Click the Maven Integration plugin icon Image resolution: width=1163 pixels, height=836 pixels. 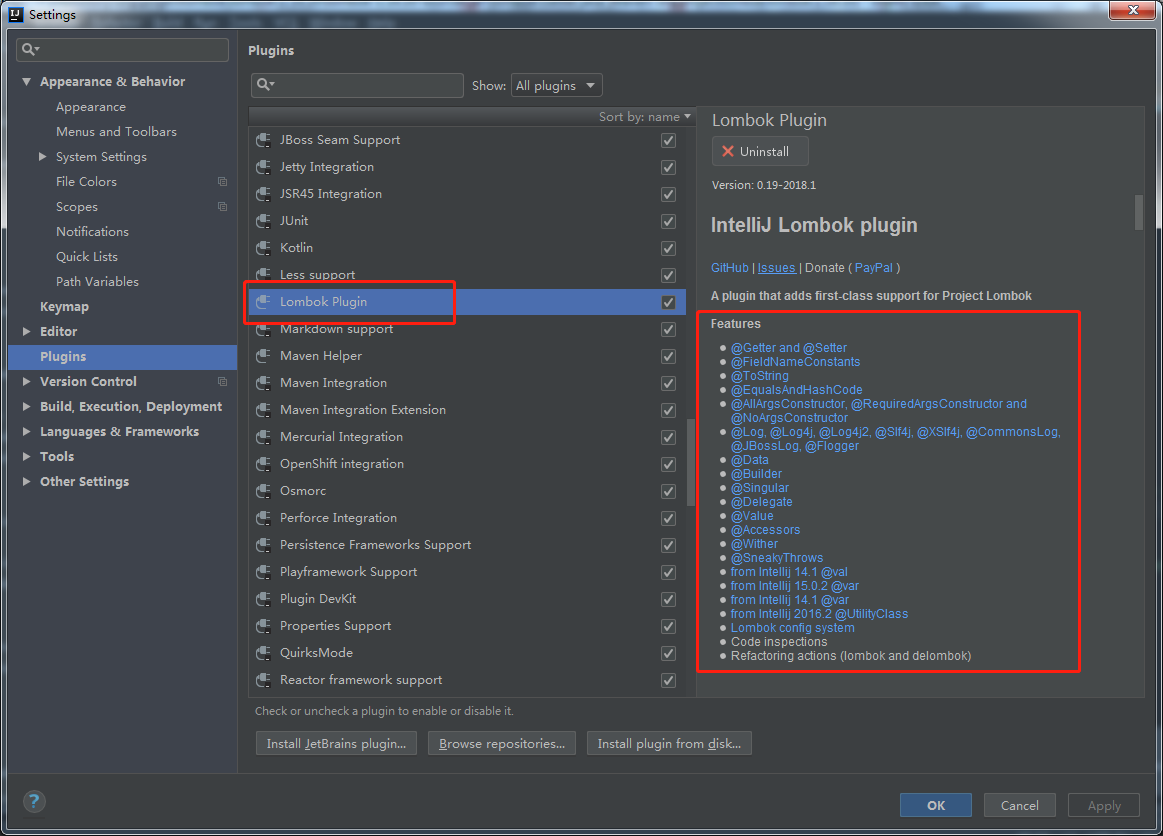point(263,383)
